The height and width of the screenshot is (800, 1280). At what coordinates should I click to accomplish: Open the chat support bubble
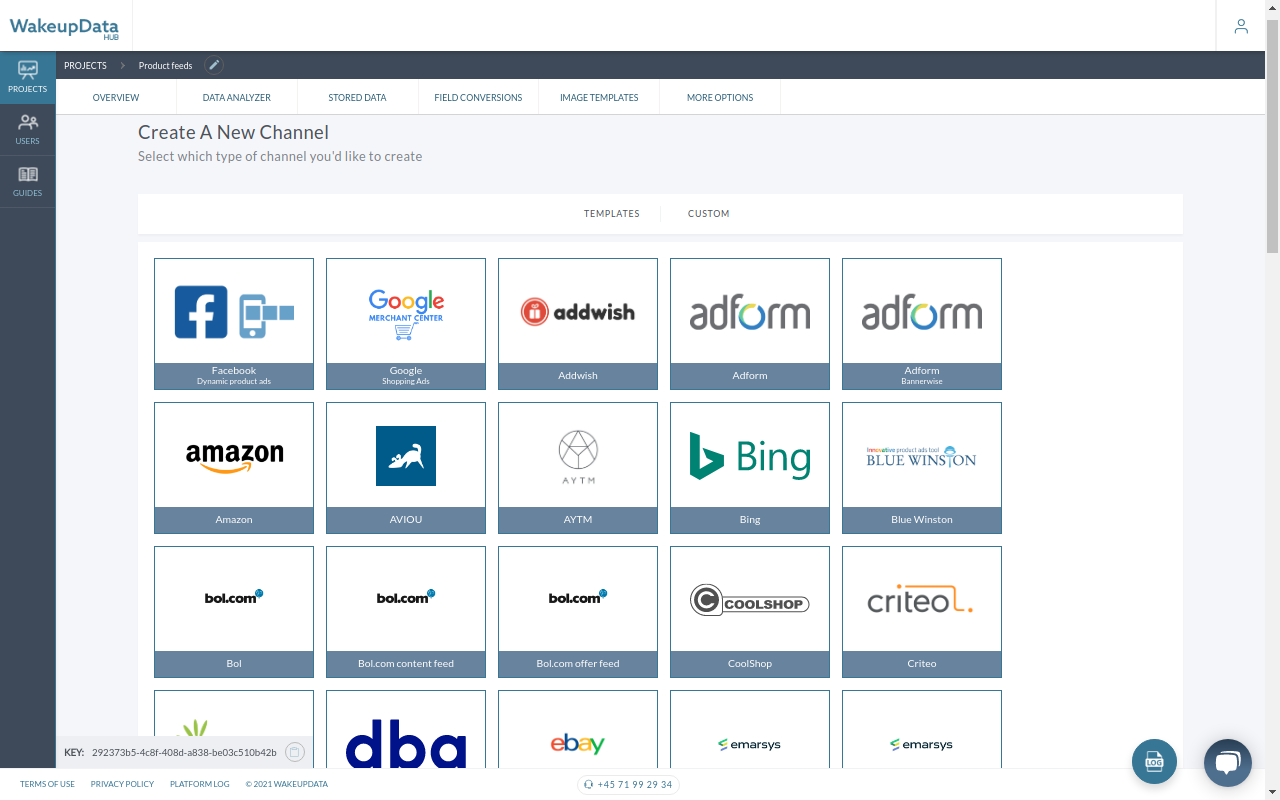1227,762
